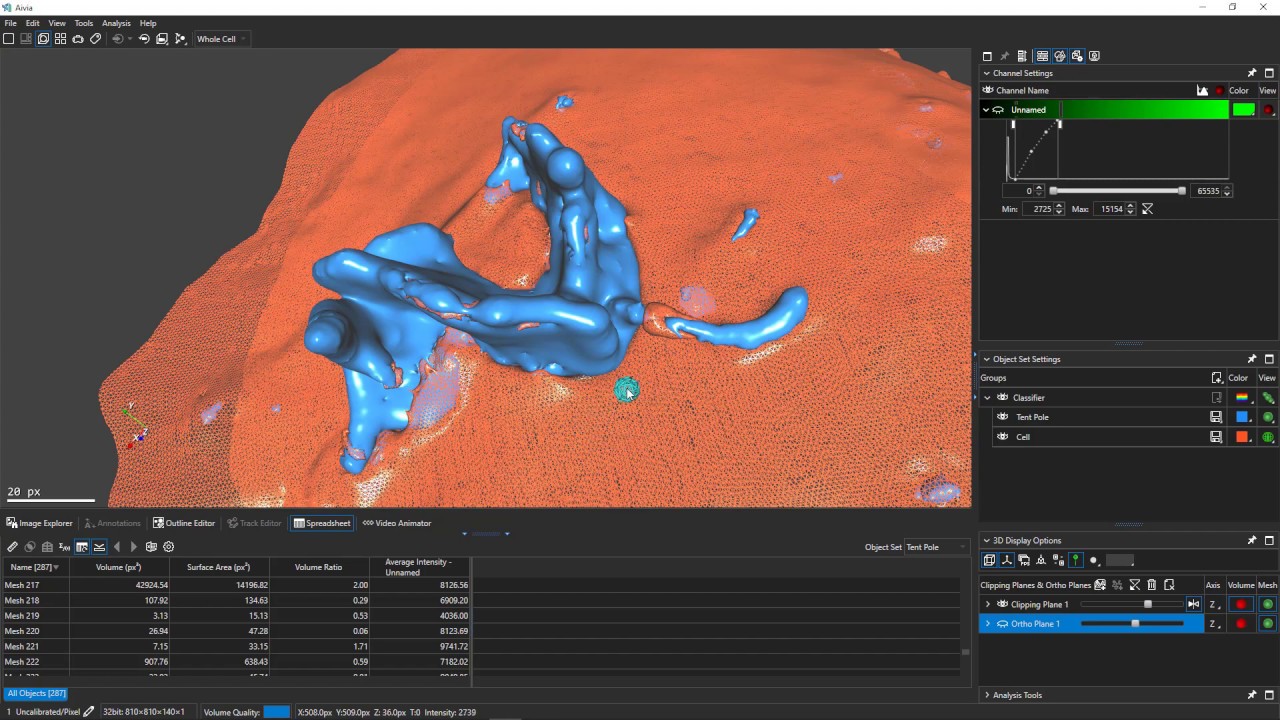Increase the Min value with its up arrow
This screenshot has height=720, width=1280.
click(1059, 206)
